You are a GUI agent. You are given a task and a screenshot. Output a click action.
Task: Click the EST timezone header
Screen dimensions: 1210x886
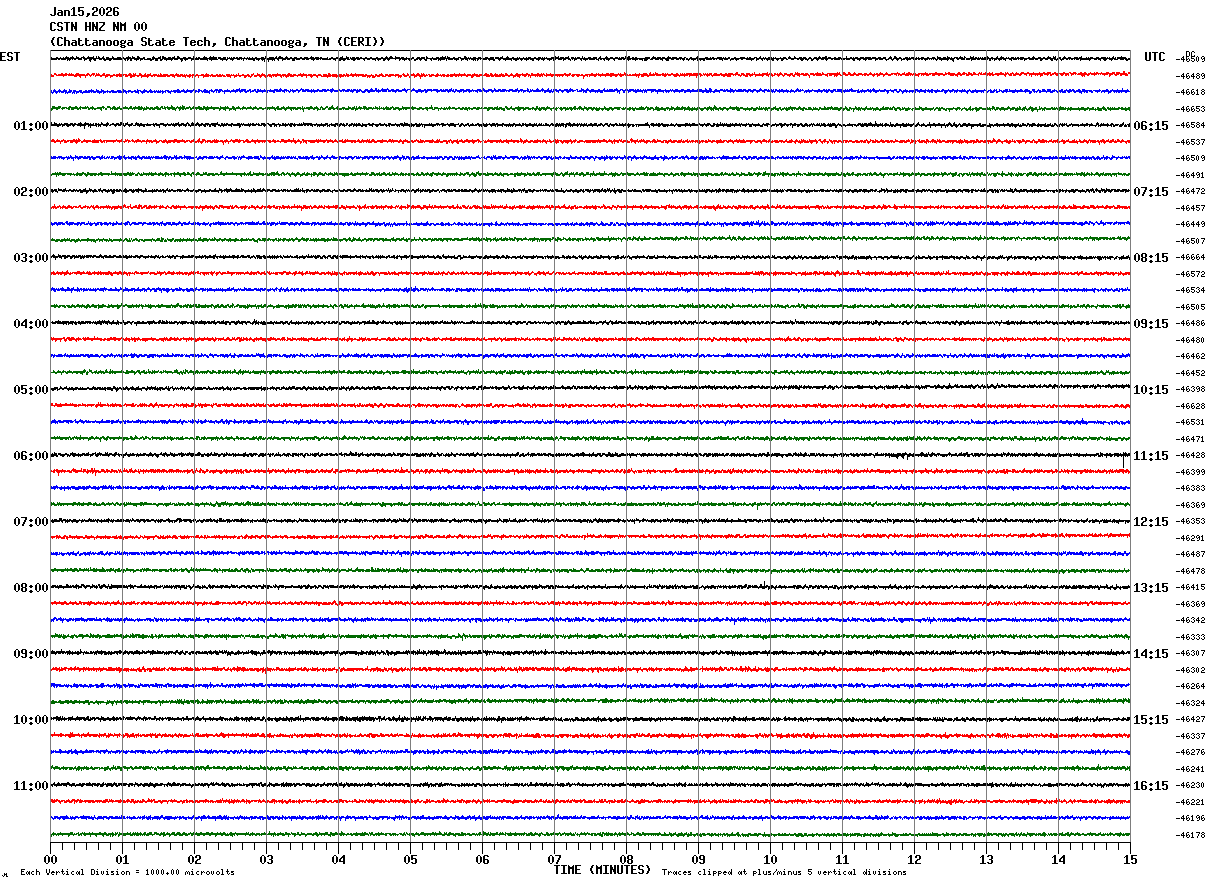pyautogui.click(x=10, y=57)
